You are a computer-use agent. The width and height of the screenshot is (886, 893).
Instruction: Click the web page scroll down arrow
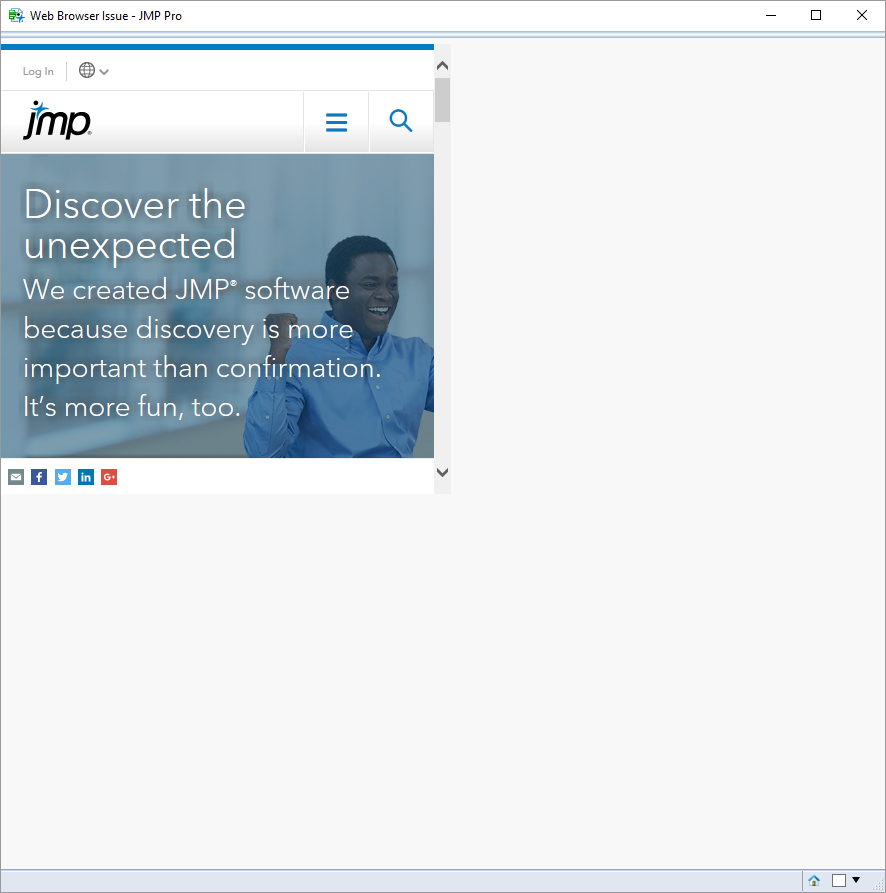pyautogui.click(x=442, y=472)
